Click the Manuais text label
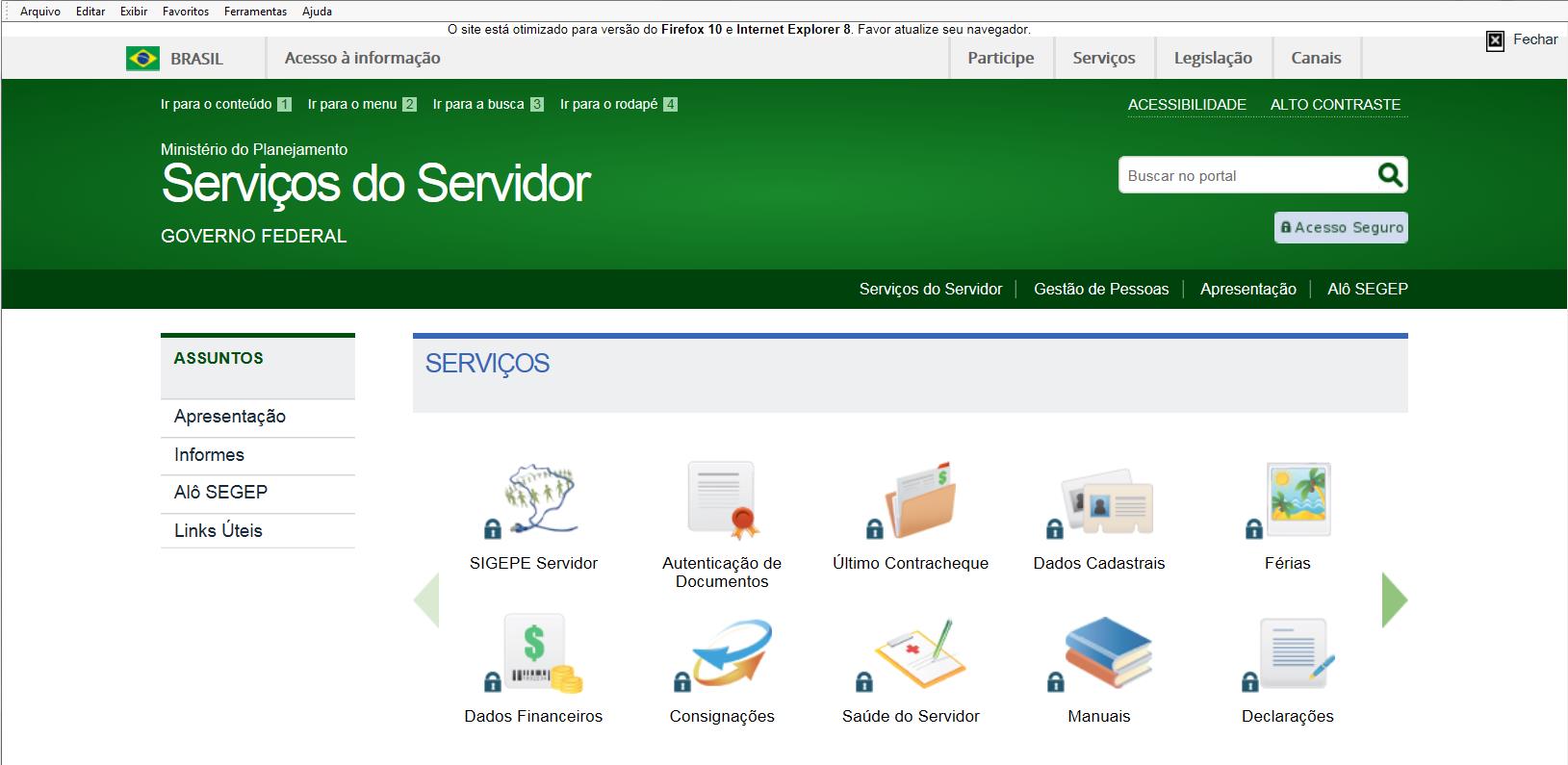This screenshot has width=1568, height=765. 1099,716
